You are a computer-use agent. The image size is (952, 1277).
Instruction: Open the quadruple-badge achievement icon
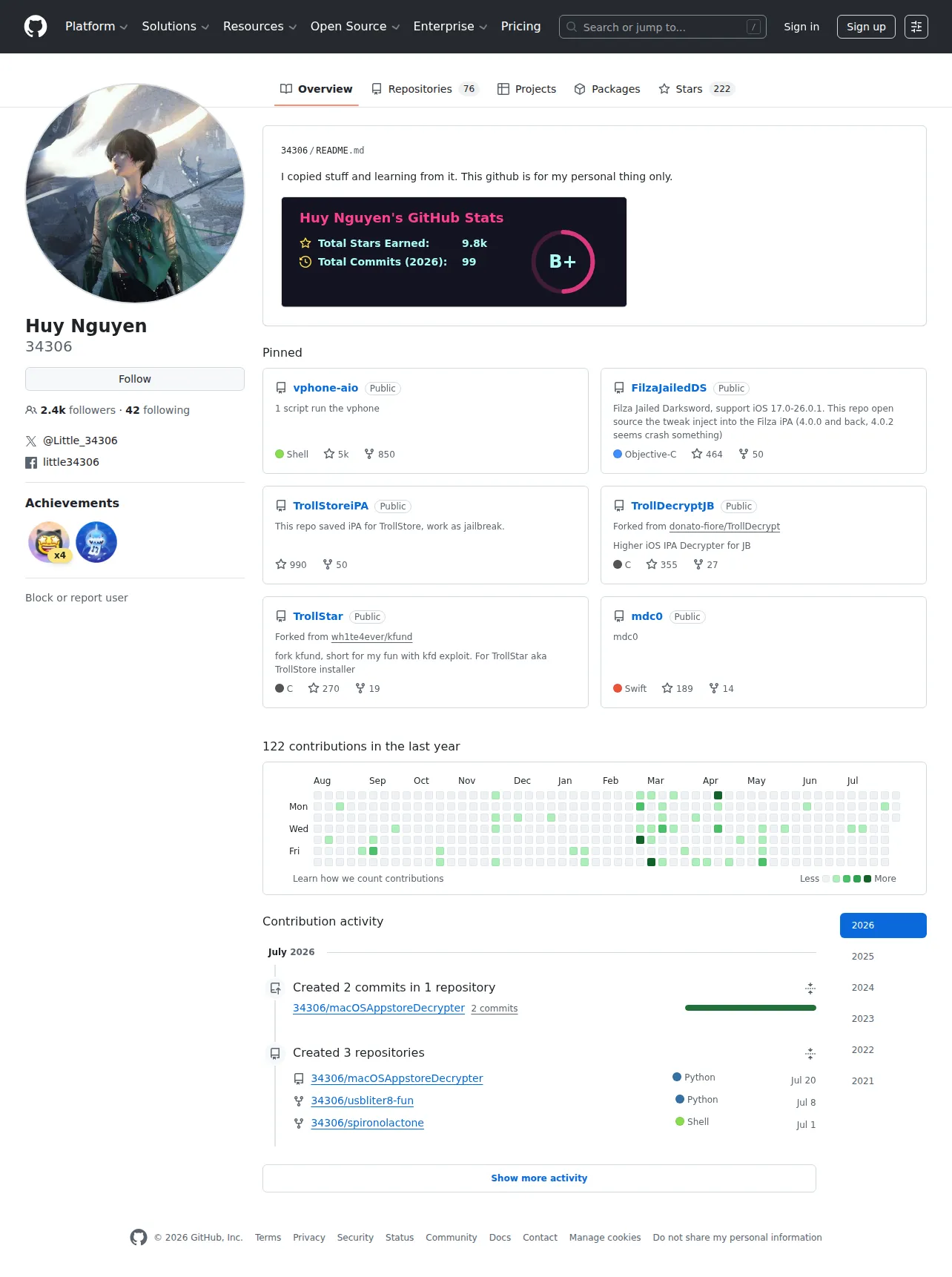tap(49, 542)
